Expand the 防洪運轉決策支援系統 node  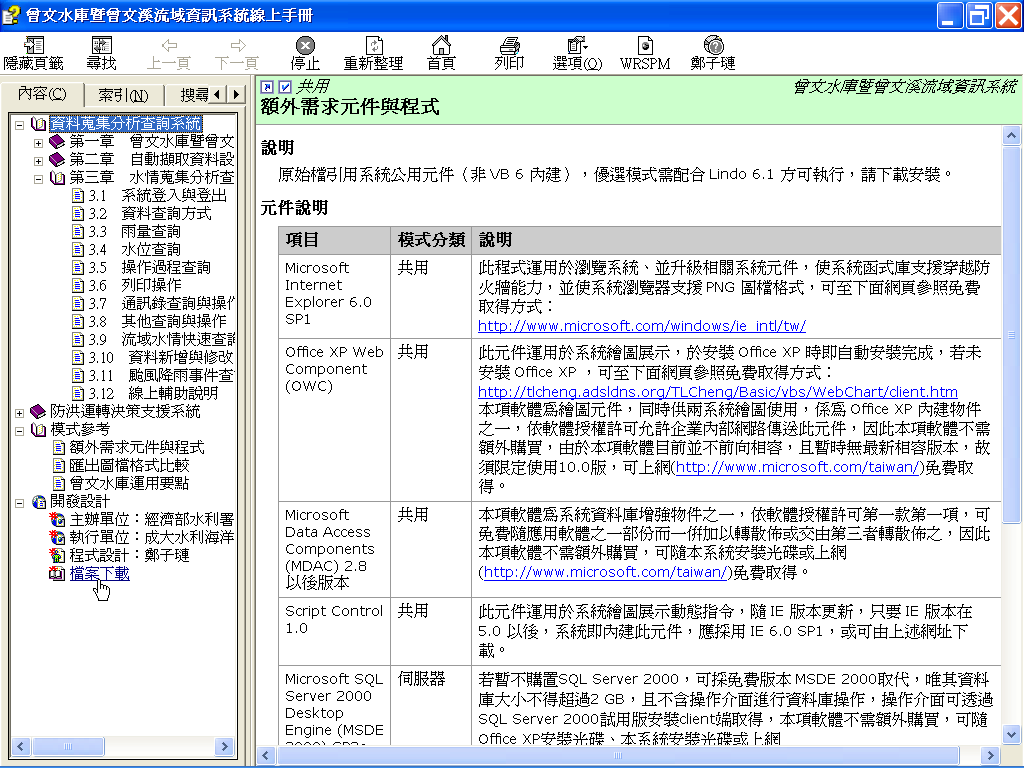[20, 413]
